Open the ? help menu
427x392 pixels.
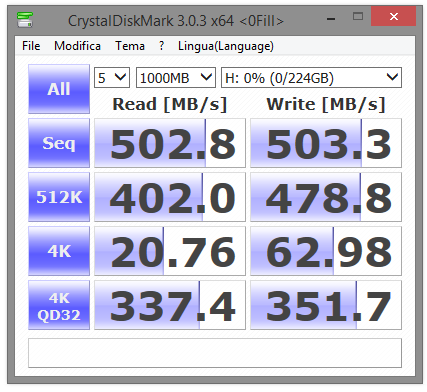pyautogui.click(x=161, y=46)
